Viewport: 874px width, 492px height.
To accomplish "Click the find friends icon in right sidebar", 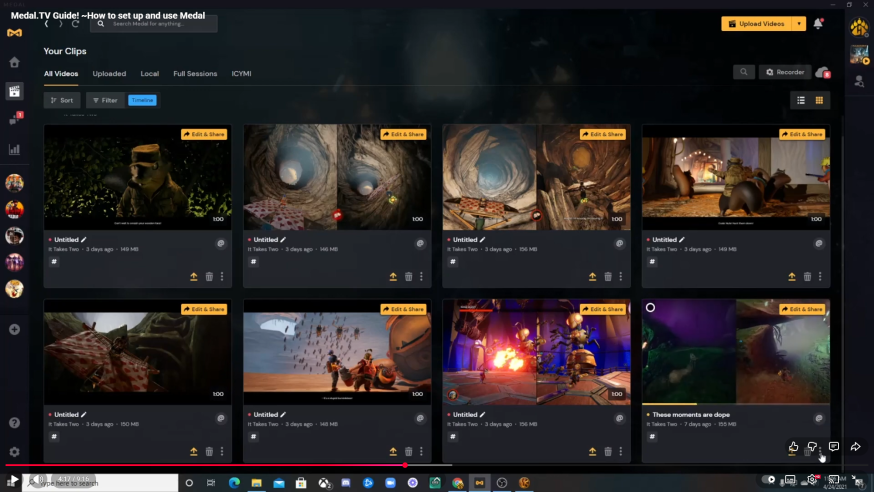I will pos(859,81).
